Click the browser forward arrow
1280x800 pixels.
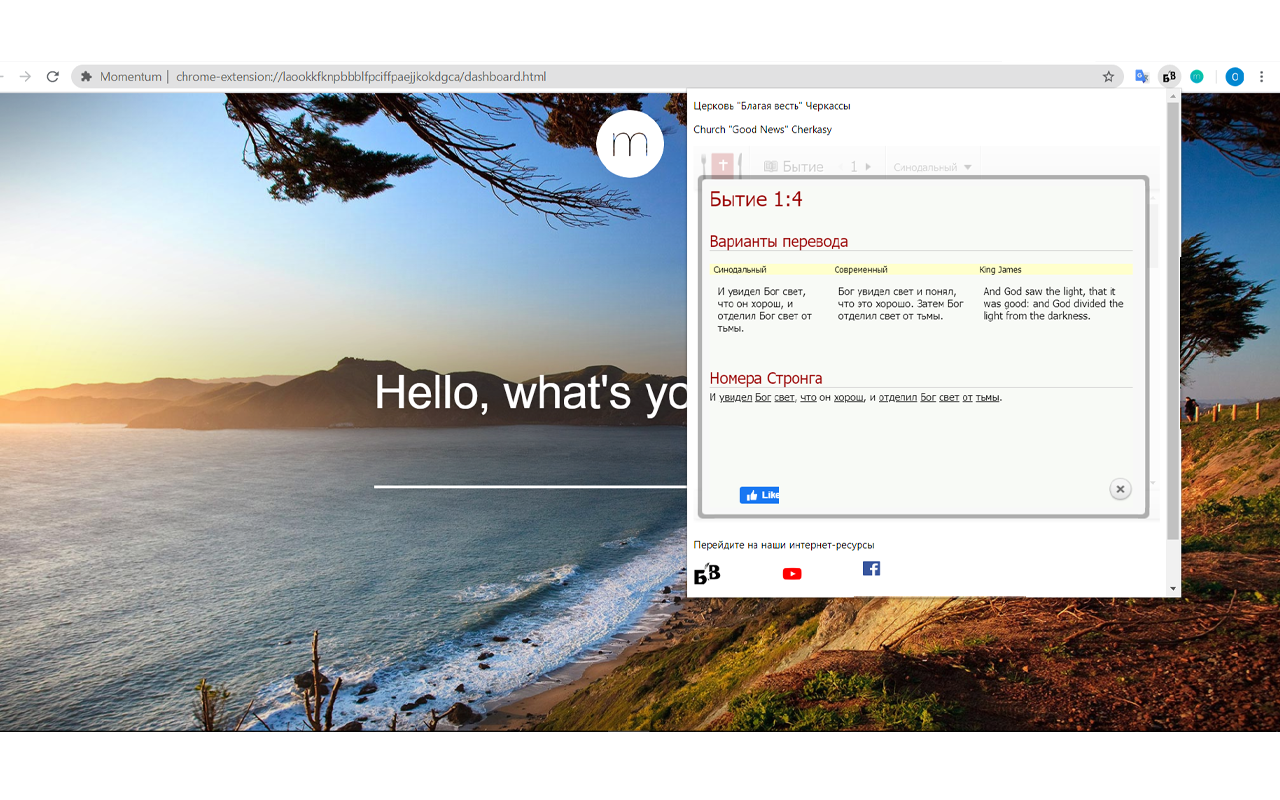click(x=25, y=76)
